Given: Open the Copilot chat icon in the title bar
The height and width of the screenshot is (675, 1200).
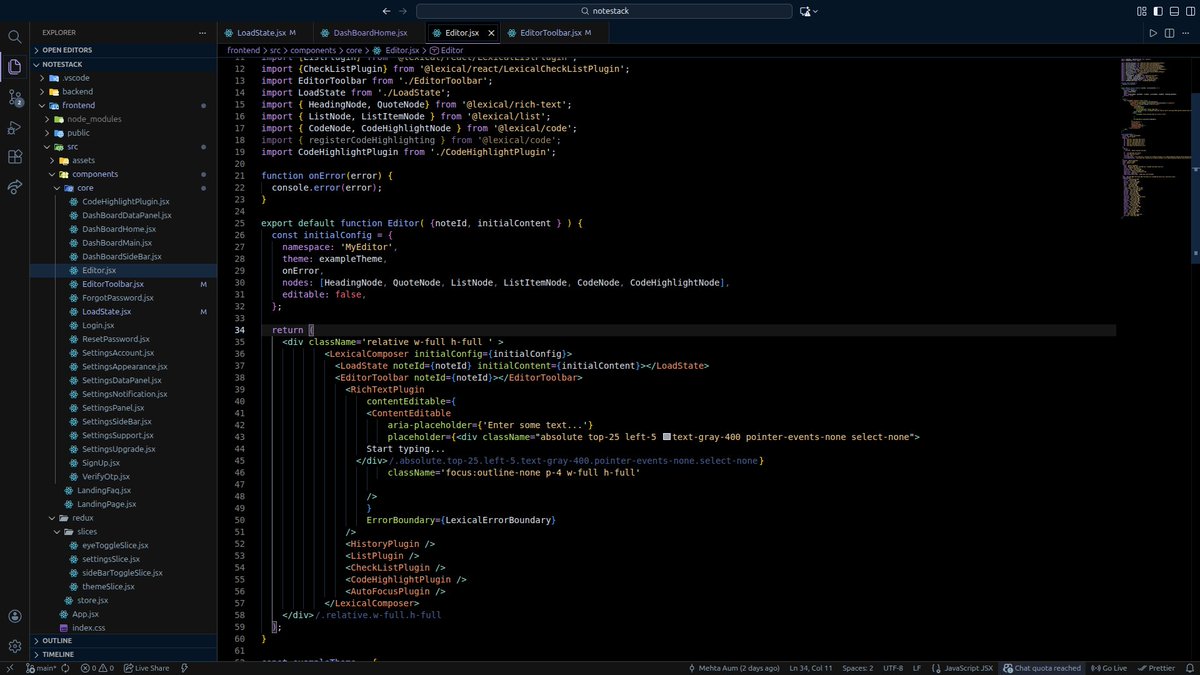Looking at the screenshot, I should (x=805, y=10).
